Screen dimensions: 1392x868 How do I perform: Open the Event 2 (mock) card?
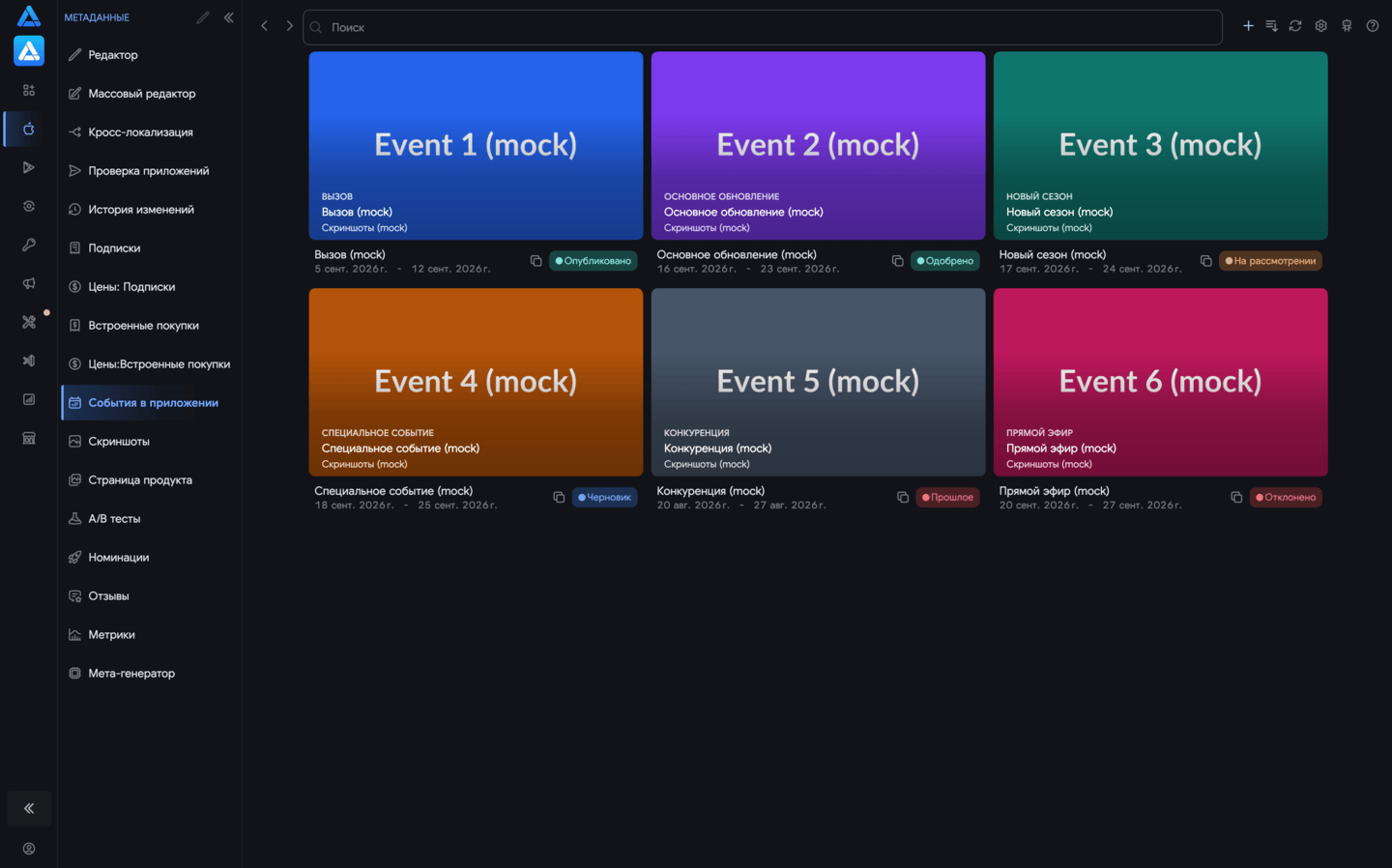[818, 146]
